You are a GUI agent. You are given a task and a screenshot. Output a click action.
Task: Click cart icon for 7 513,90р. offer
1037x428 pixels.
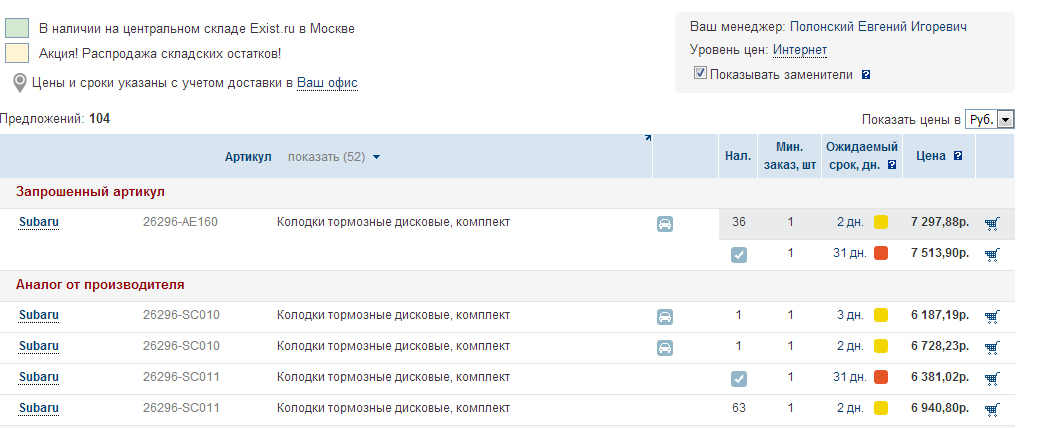[991, 254]
